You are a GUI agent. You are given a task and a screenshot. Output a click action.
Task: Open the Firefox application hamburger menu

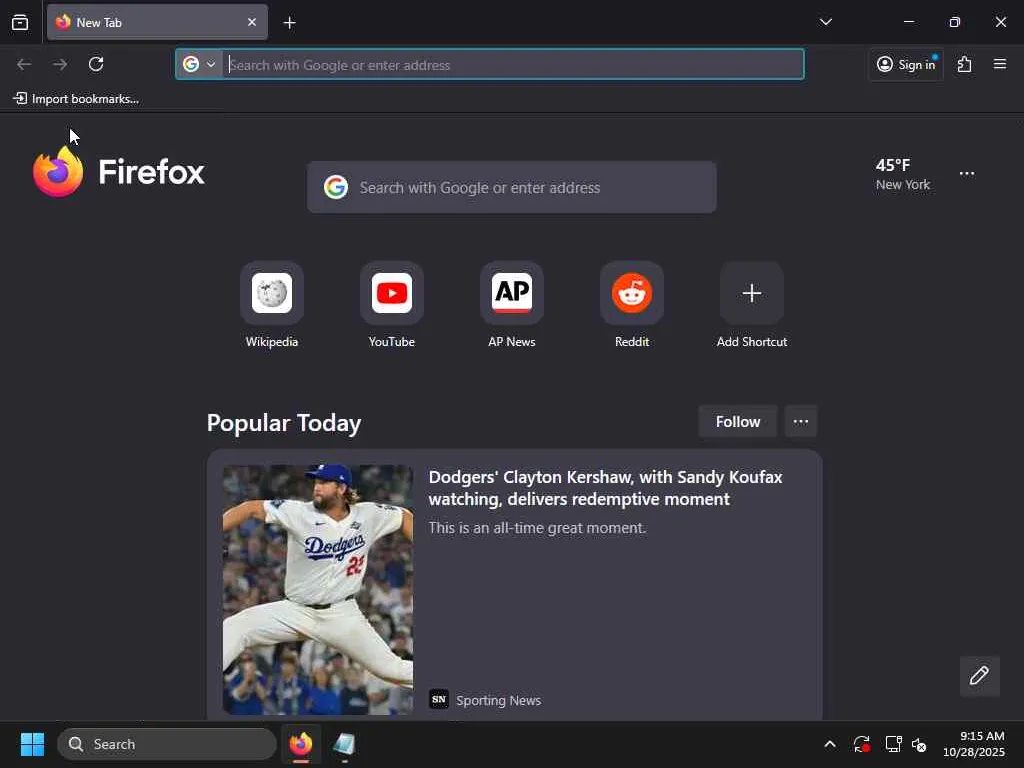point(1000,64)
